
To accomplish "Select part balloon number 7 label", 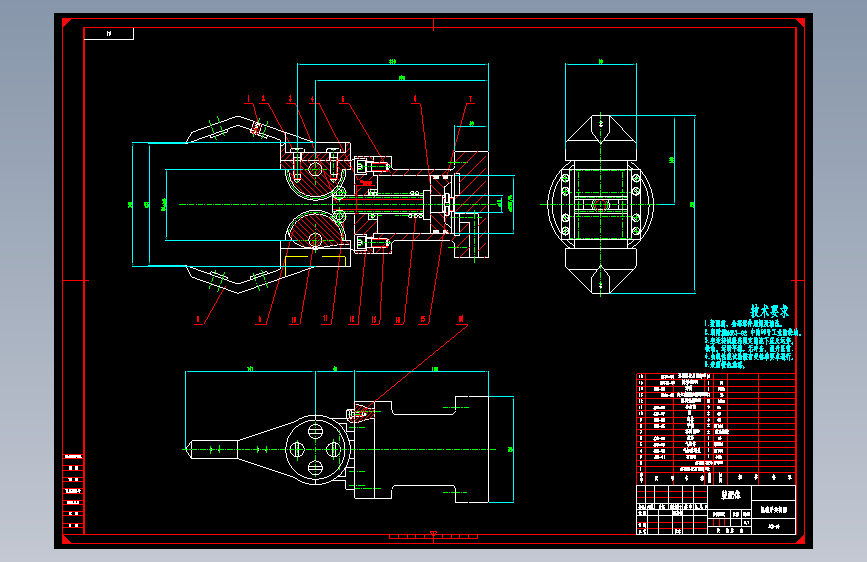I will coord(471,99).
